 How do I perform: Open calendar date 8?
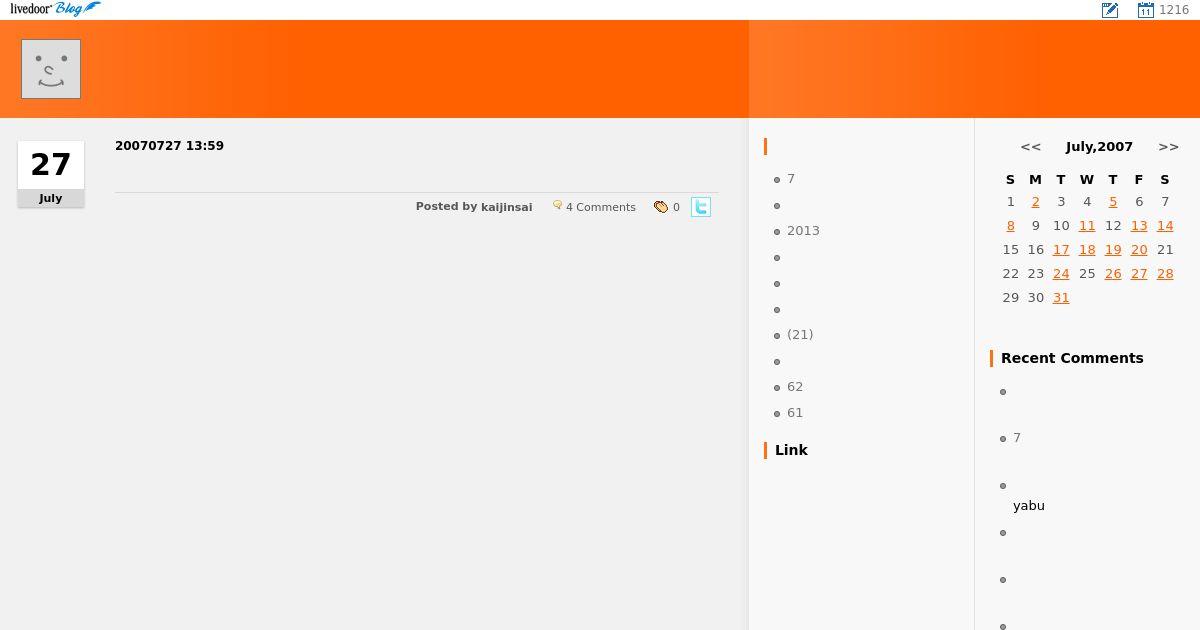1010,226
